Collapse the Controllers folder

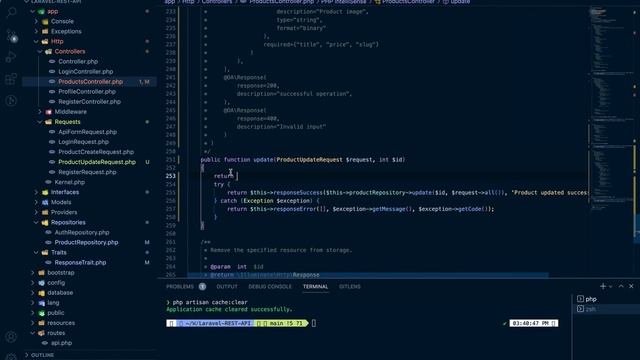(40, 51)
